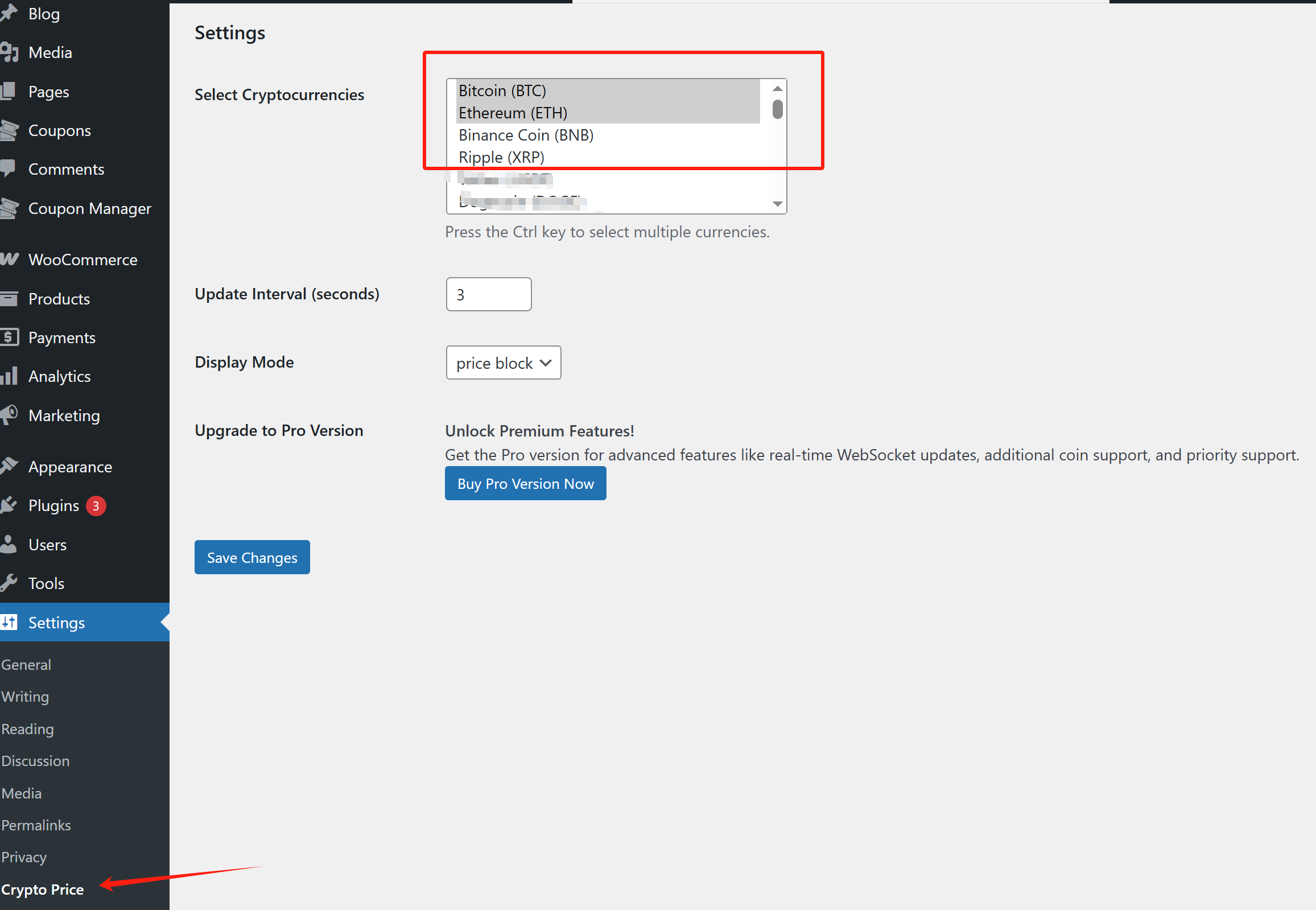Select Bitcoin (BTC) option in list
The width and height of the screenshot is (1316, 910).
(502, 90)
